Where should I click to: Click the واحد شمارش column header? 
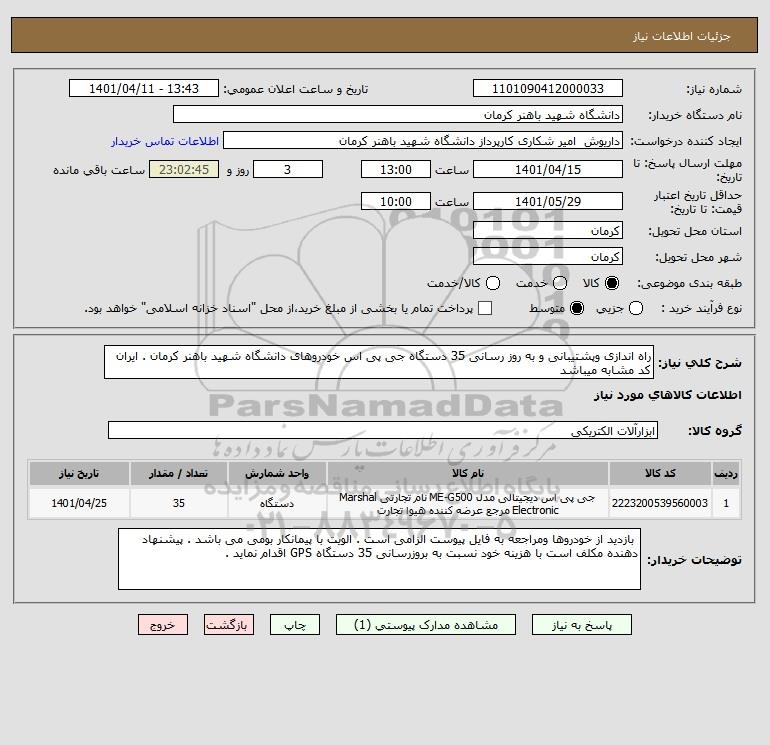coord(277,473)
